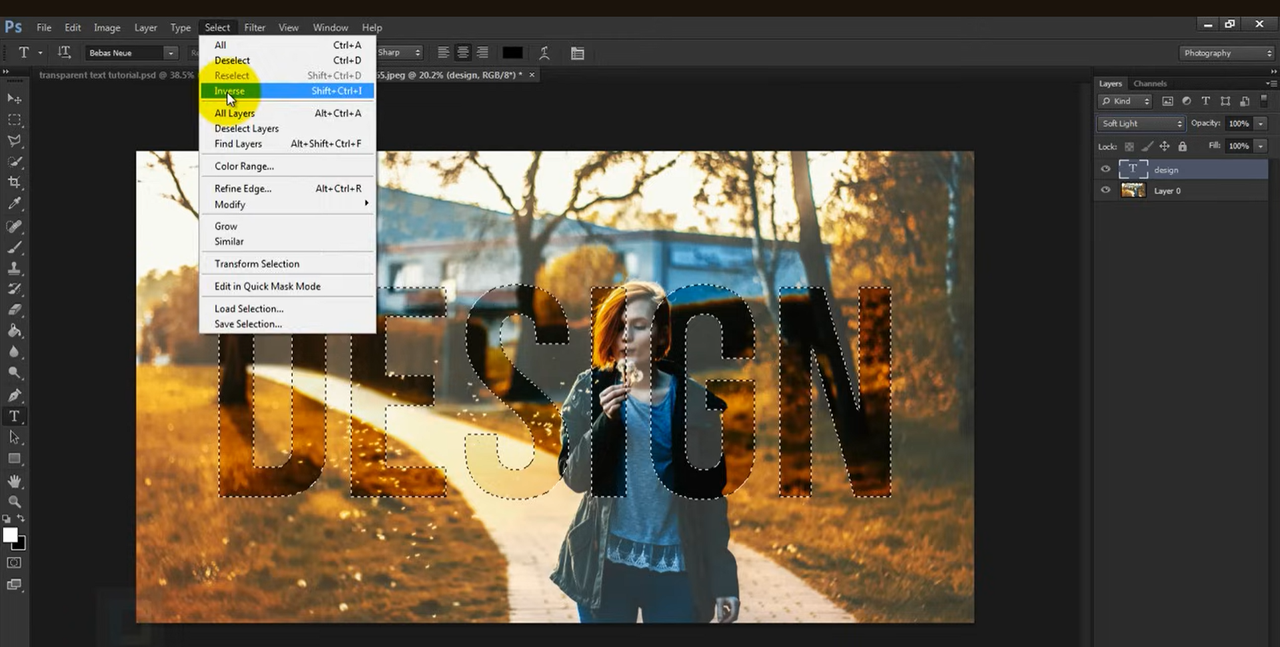Choose Inverse from Select menu
Image resolution: width=1280 pixels, height=647 pixels.
point(288,91)
